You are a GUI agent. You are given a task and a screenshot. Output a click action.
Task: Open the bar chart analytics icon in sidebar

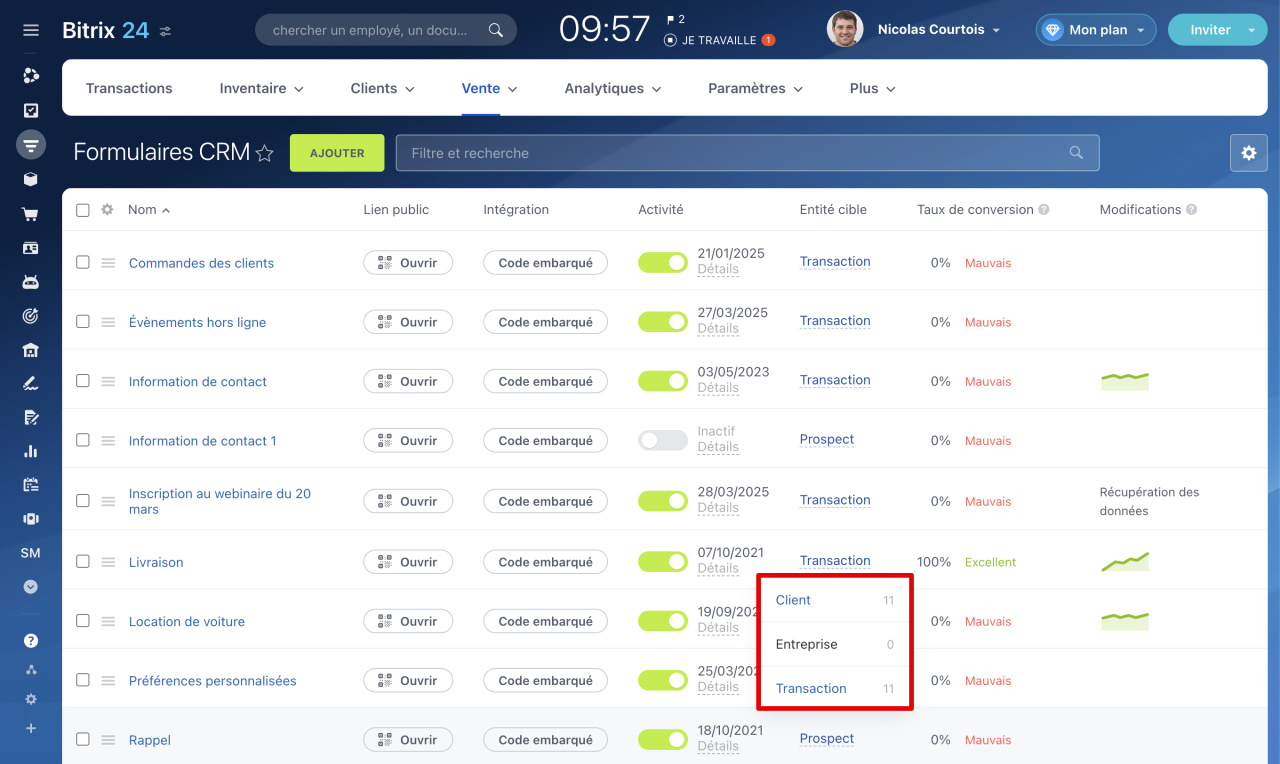[31, 451]
